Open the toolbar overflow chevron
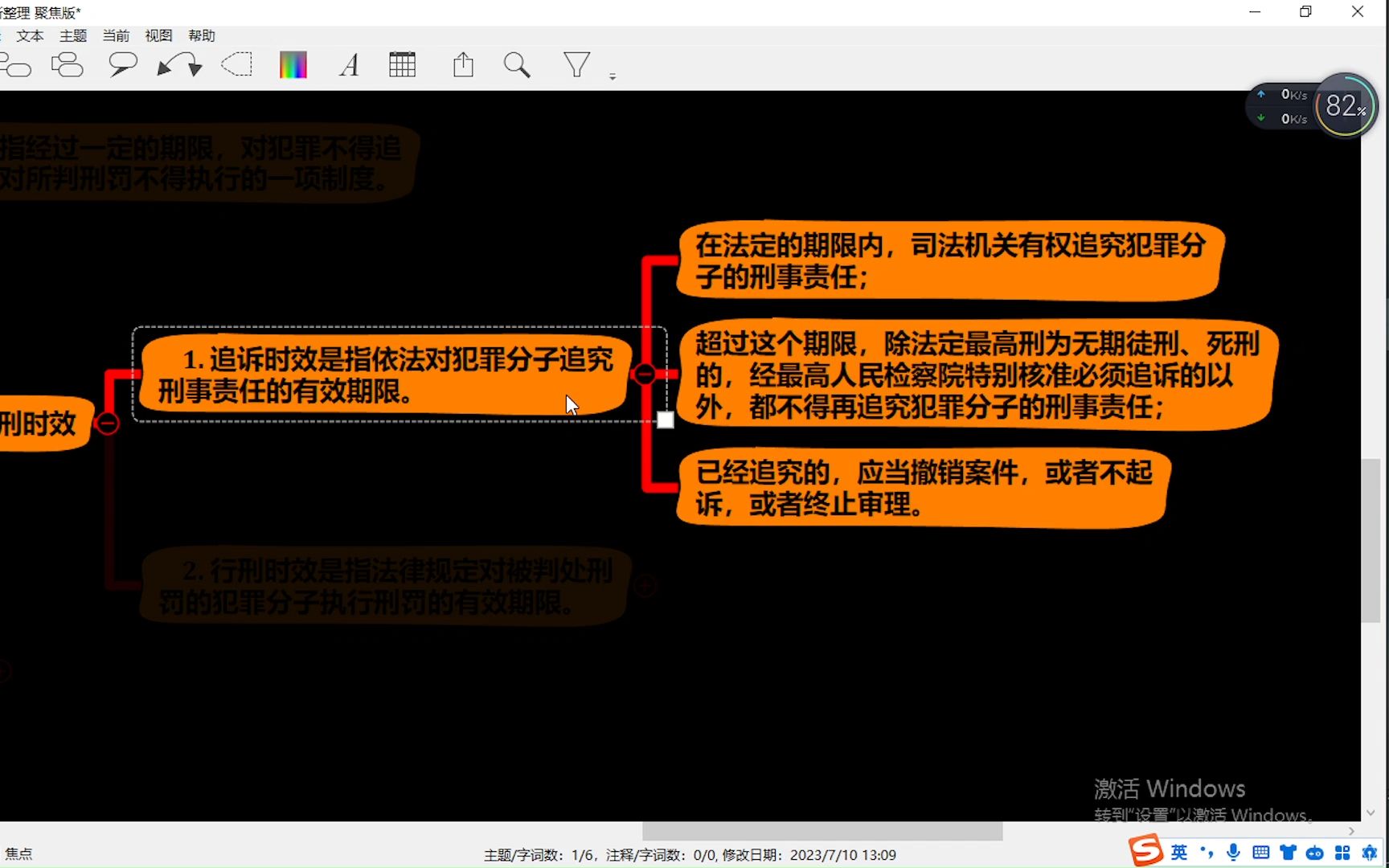The image size is (1389, 868). [613, 75]
